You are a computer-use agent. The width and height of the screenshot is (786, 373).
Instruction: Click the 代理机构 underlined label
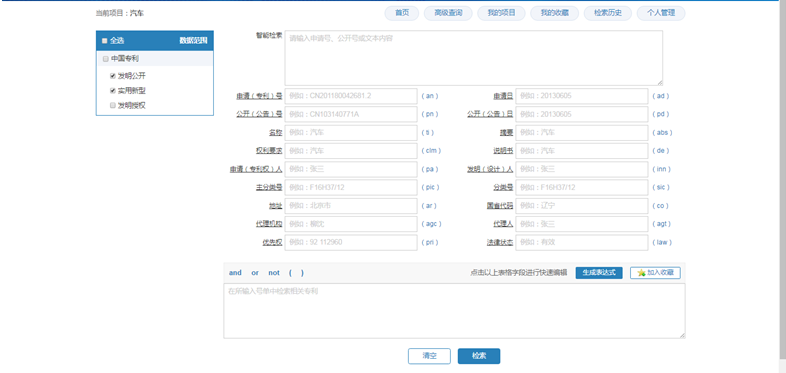(269, 224)
